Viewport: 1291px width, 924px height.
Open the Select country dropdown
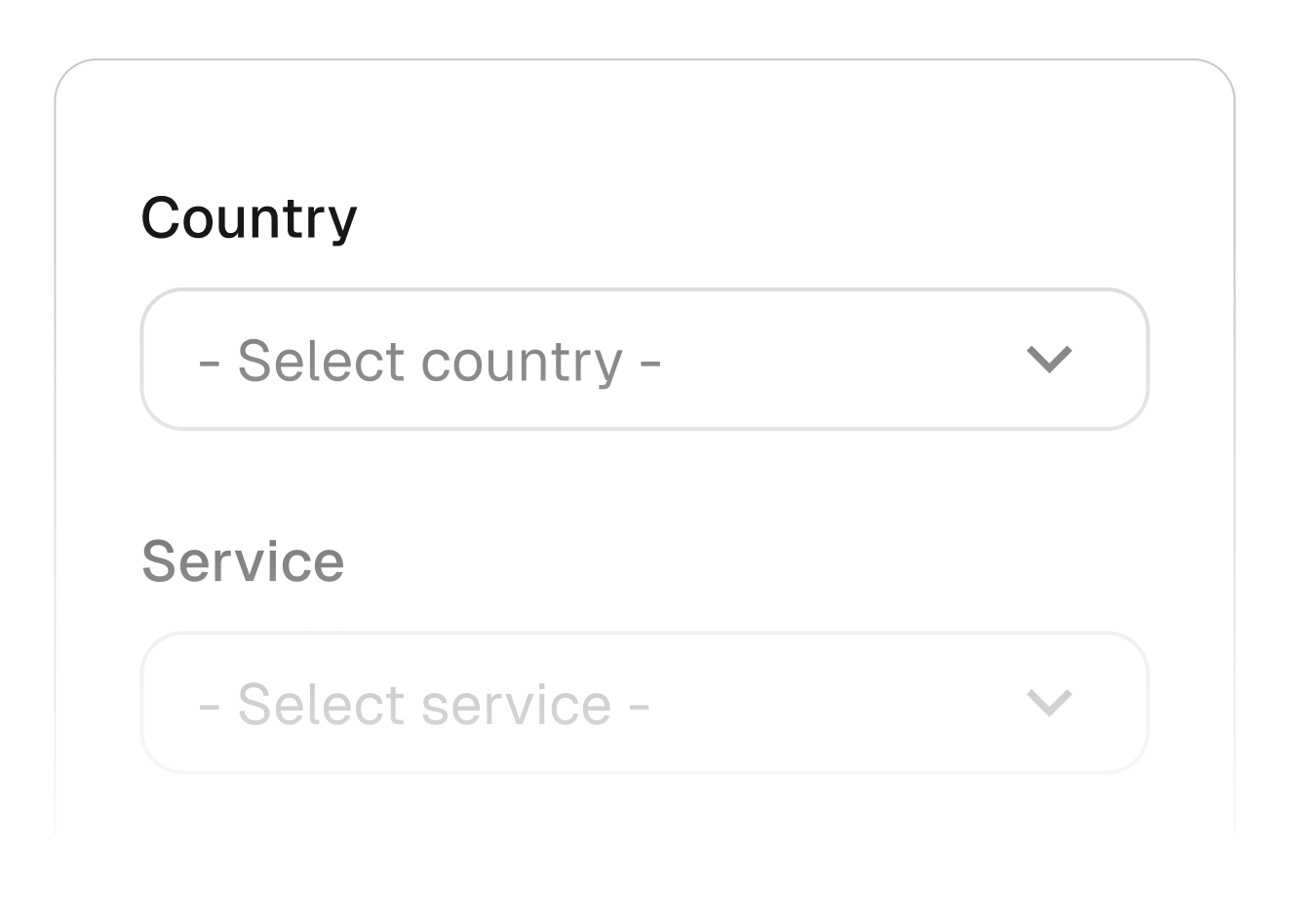(644, 360)
